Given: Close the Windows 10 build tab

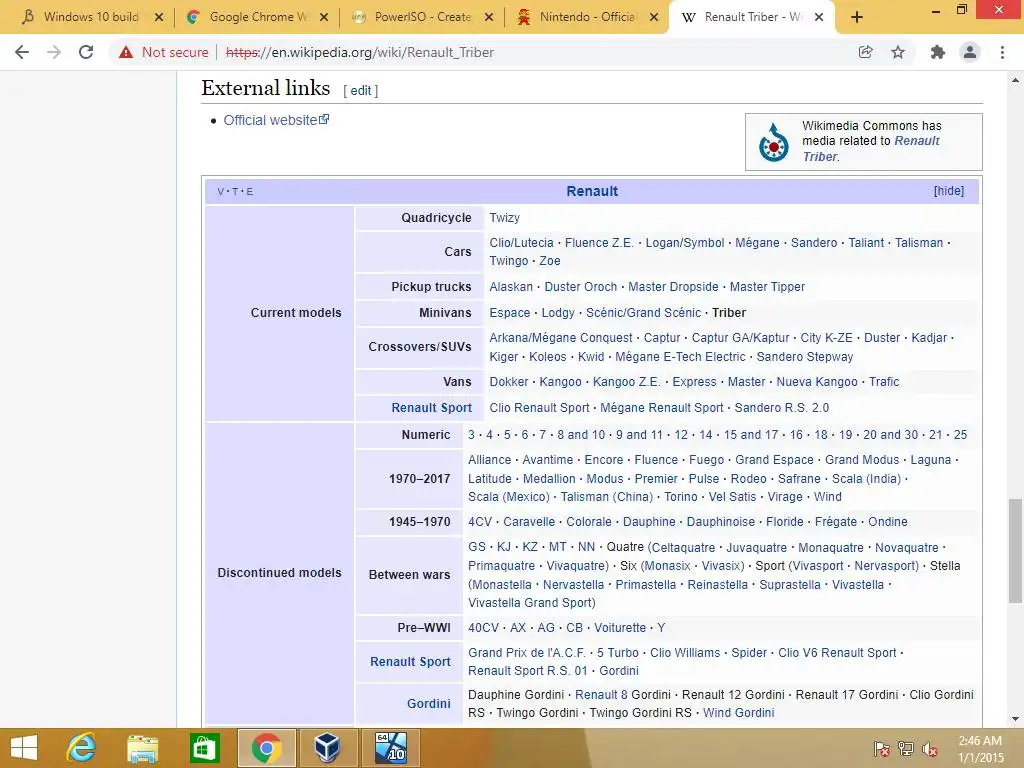Looking at the screenshot, I should tap(159, 18).
